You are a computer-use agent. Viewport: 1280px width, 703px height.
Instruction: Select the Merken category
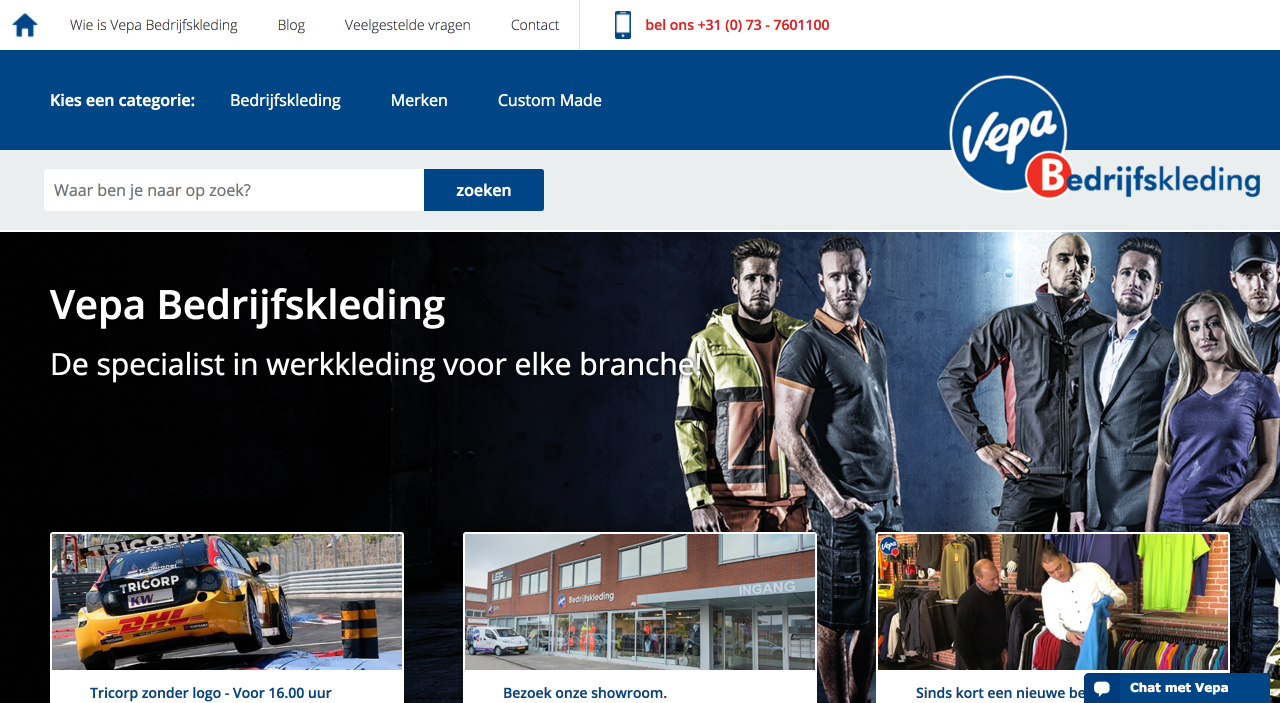419,100
